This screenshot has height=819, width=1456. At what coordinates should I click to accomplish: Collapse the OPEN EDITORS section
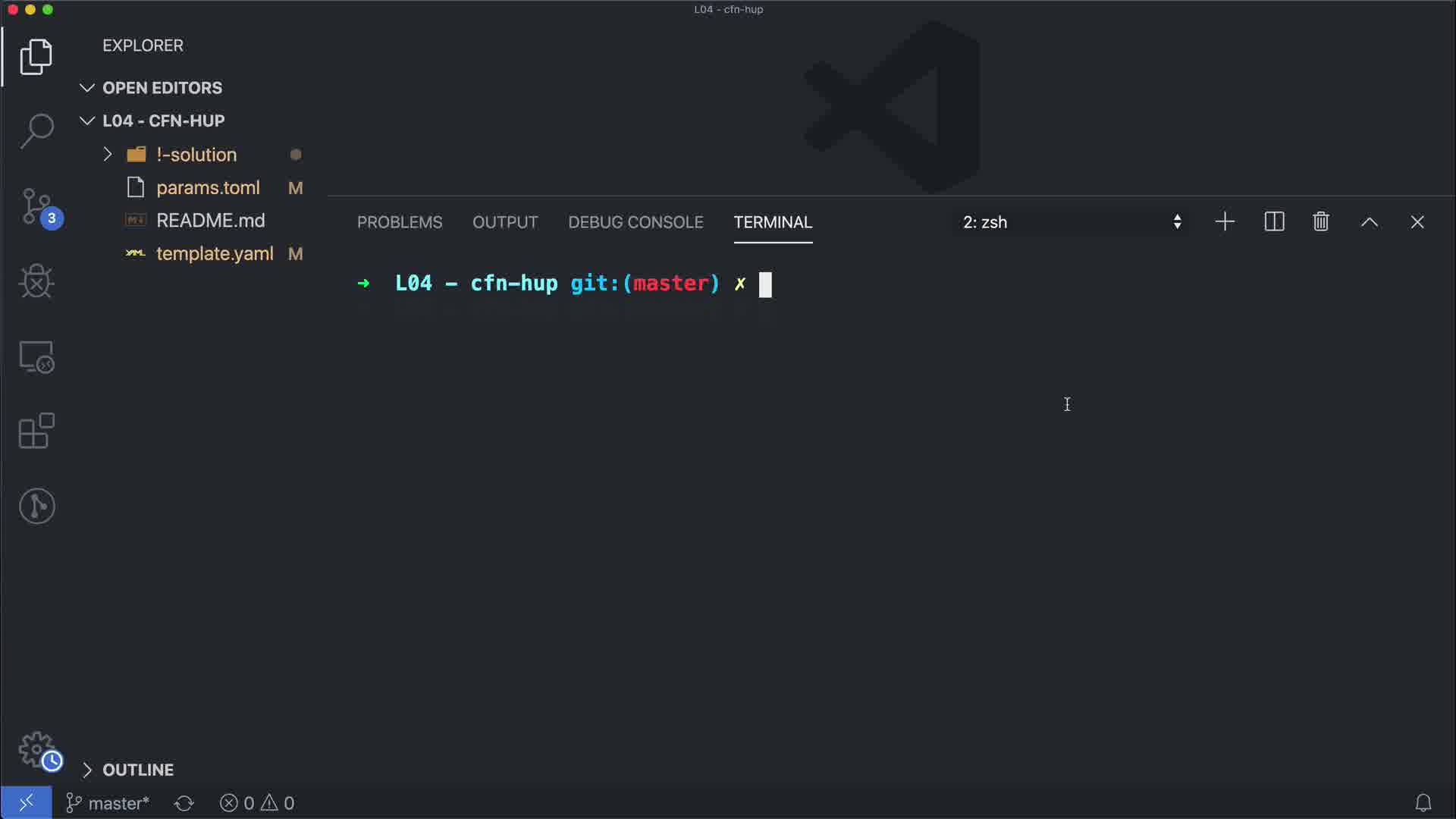(162, 88)
